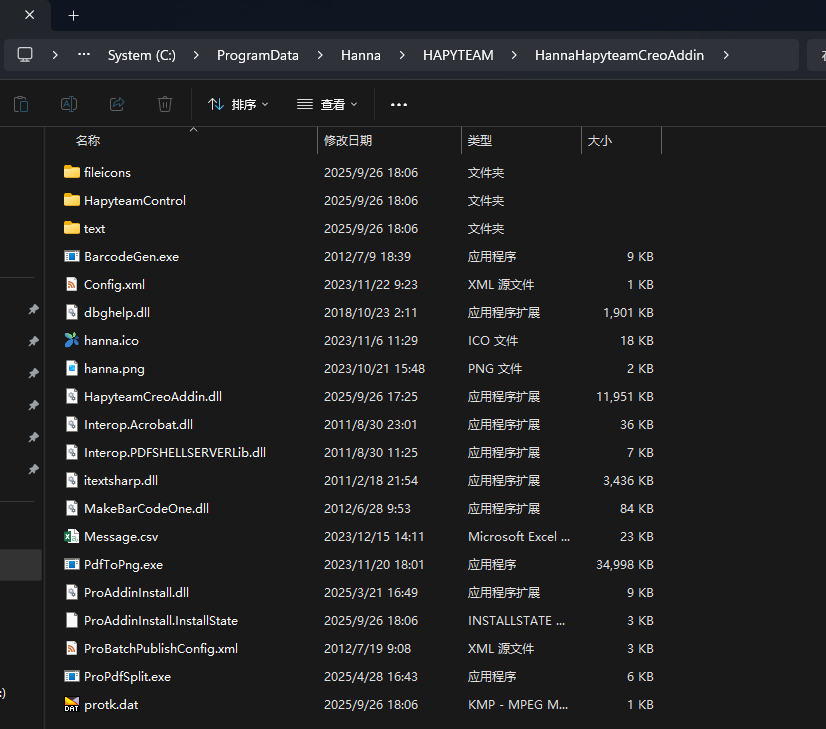
Task: Select the fileicons folder icon
Action: [71, 172]
